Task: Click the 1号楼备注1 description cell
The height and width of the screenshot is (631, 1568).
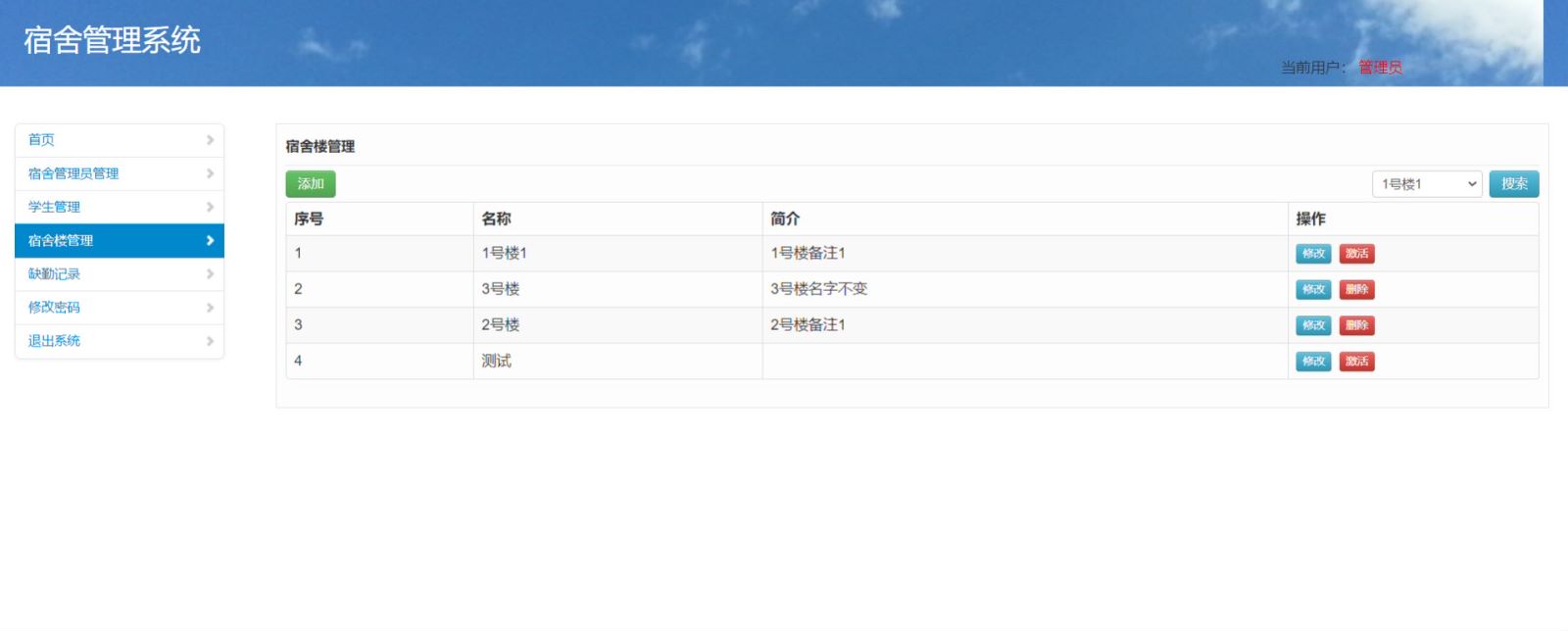Action: click(x=1025, y=254)
